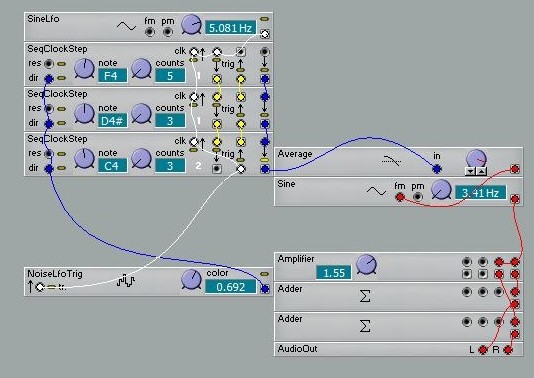Select the blue dir jack of the D4# step
This screenshot has width=534, height=378.
[49, 124]
